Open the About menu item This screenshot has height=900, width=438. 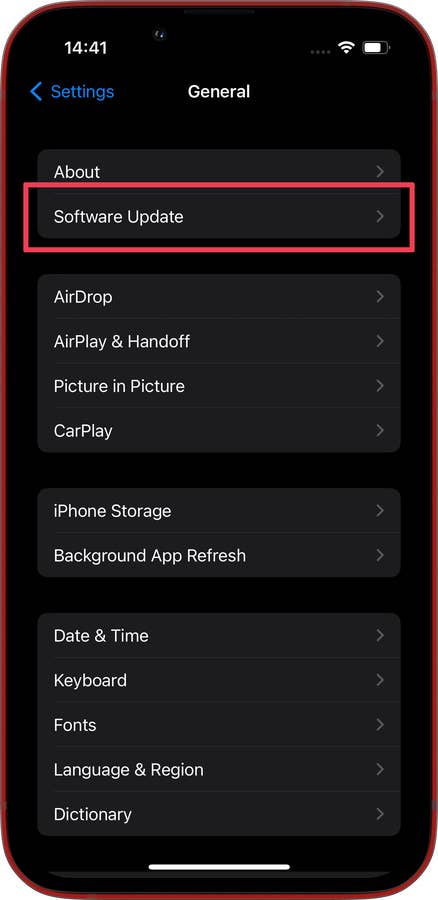[219, 172]
